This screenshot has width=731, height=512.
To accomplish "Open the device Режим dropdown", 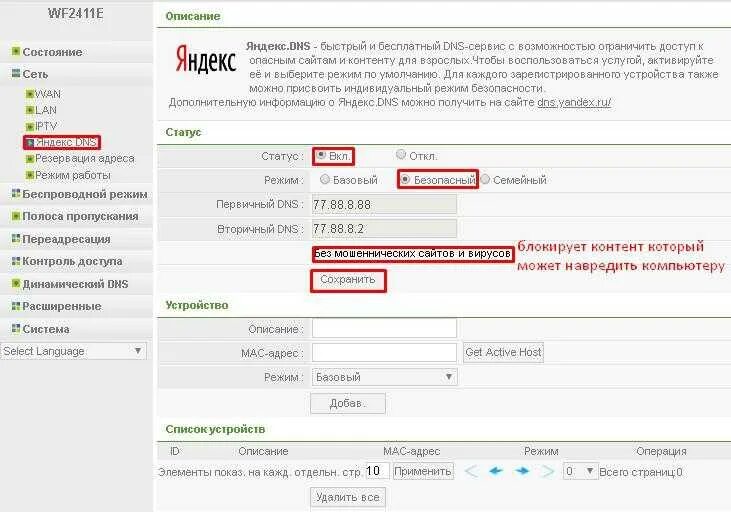I will coord(384,377).
